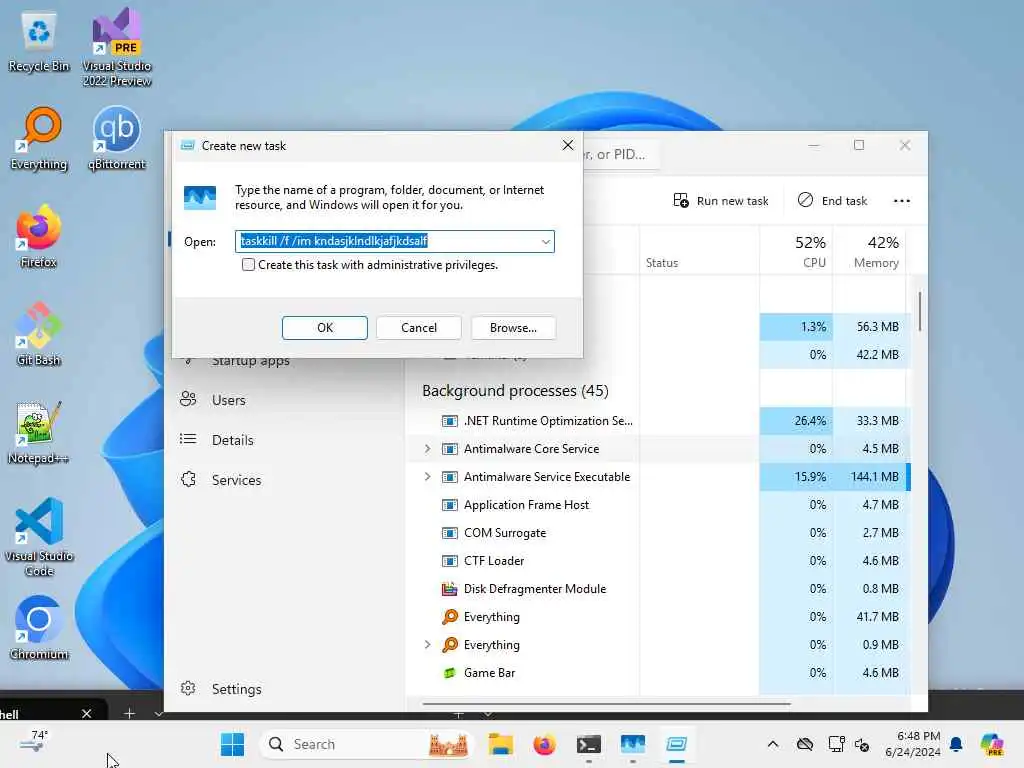Image resolution: width=1024 pixels, height=768 pixels.
Task: Click the vertical scrollbar in process list
Action: (920, 312)
